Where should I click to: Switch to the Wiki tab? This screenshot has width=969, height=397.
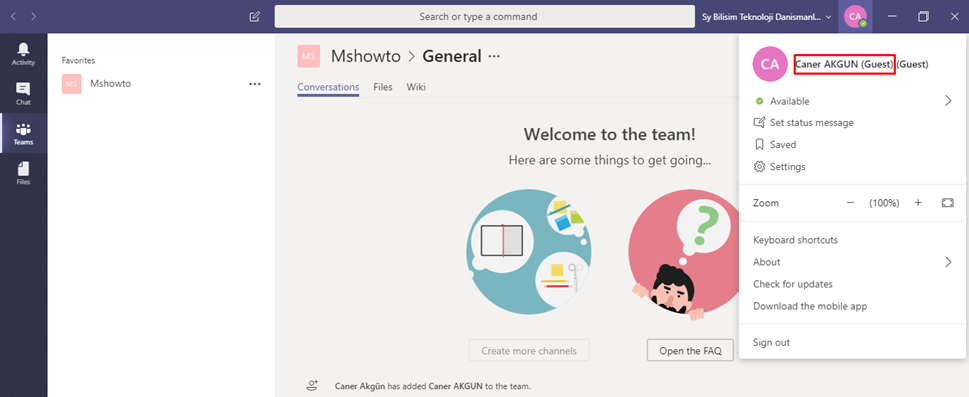(416, 87)
